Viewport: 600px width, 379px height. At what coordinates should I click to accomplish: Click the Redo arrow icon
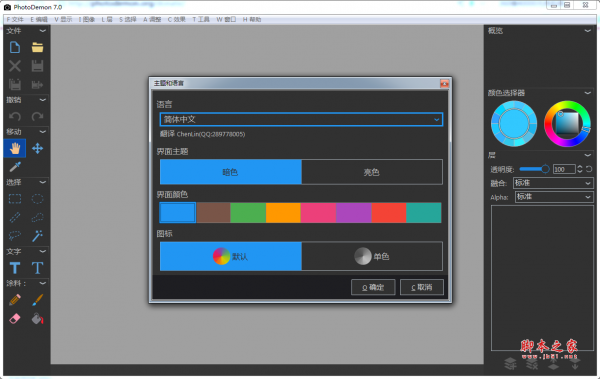point(38,116)
